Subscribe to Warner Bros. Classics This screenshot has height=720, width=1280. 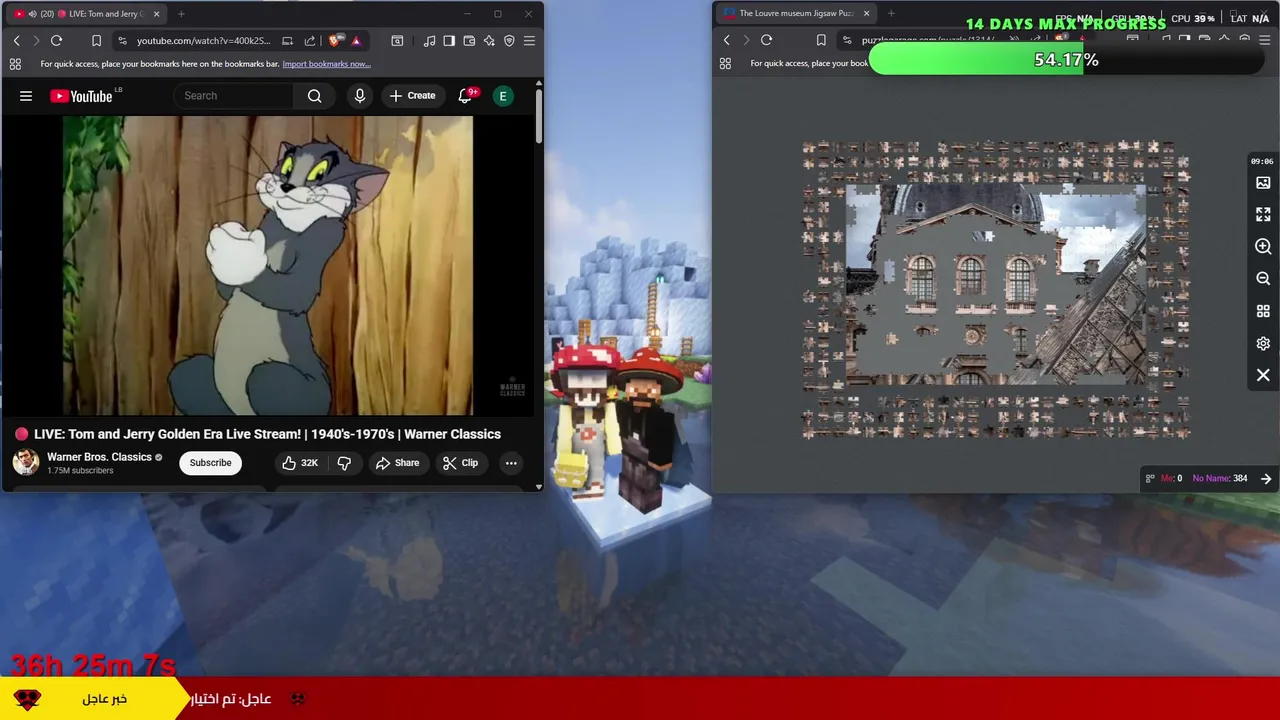210,463
